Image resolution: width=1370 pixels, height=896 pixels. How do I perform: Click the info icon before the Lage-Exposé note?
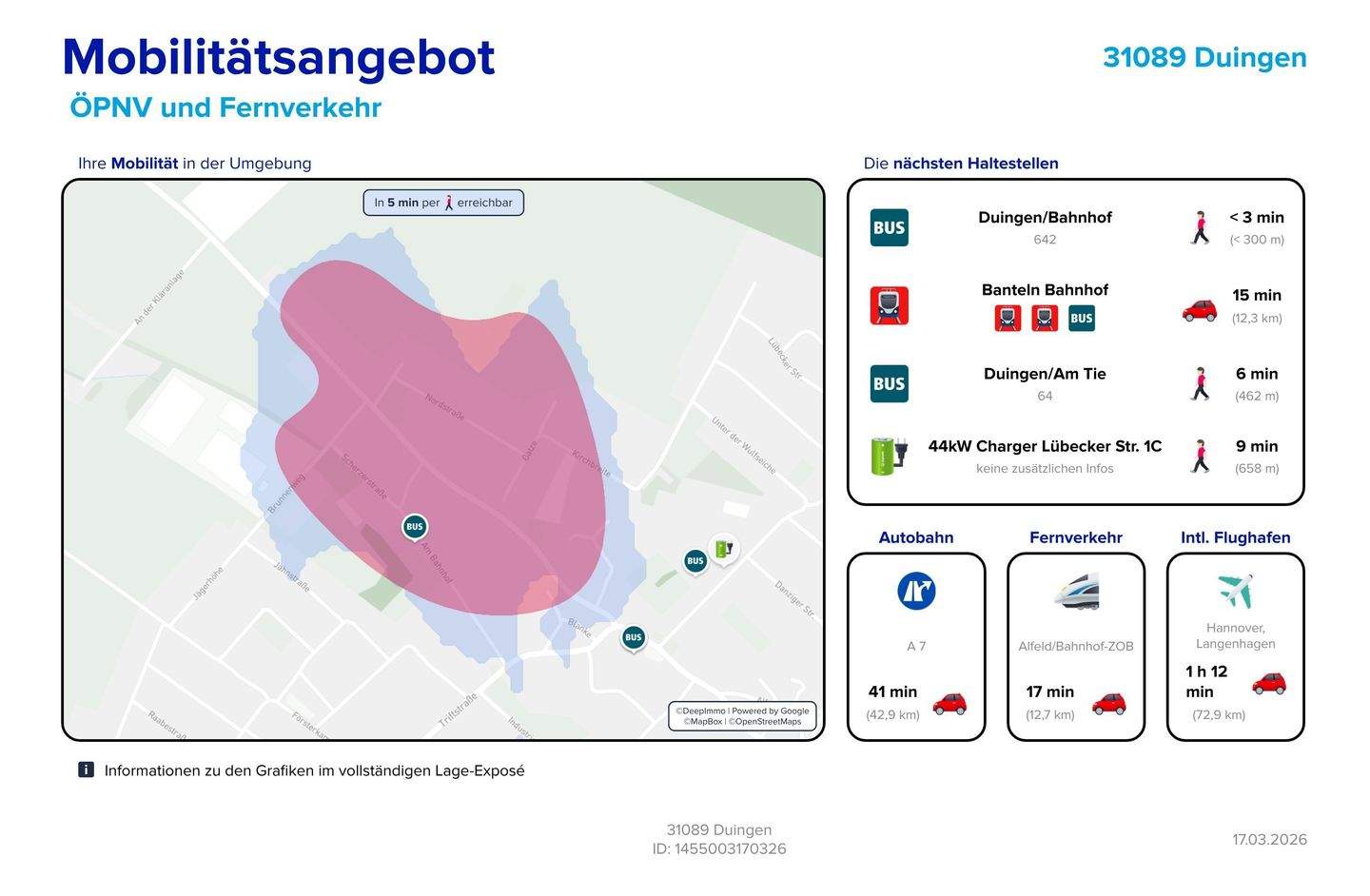[x=86, y=769]
